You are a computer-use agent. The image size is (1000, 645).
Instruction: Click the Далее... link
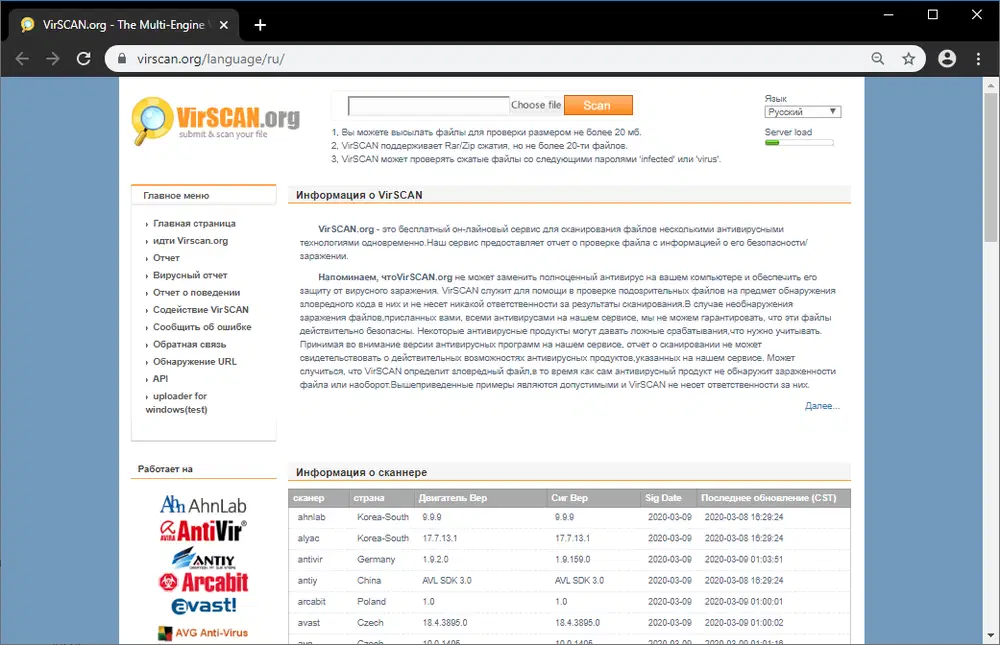pyautogui.click(x=822, y=406)
